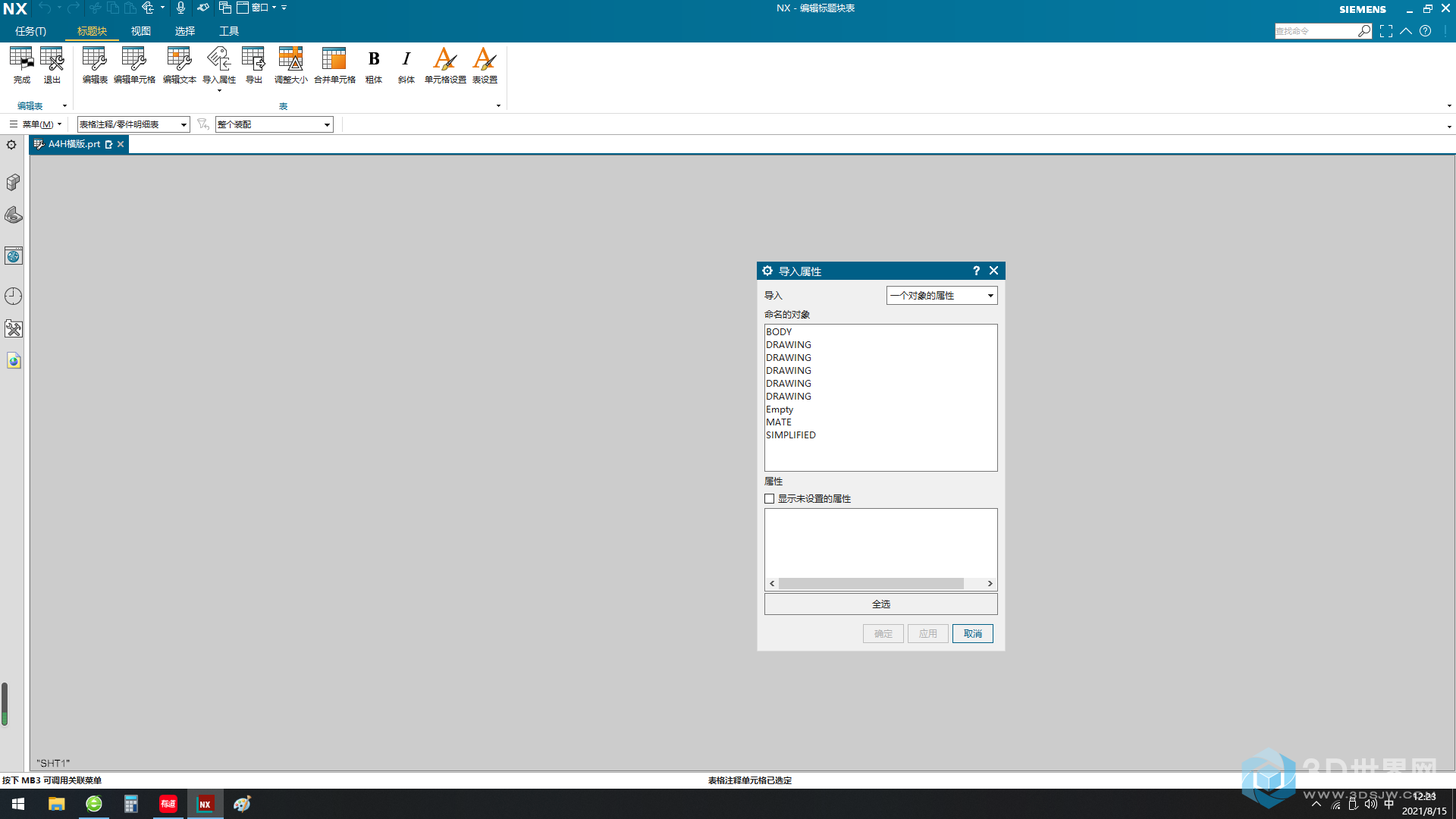Open 单元格设置 (Cell Settings)
This screenshot has height=819, width=1456.
tap(445, 65)
